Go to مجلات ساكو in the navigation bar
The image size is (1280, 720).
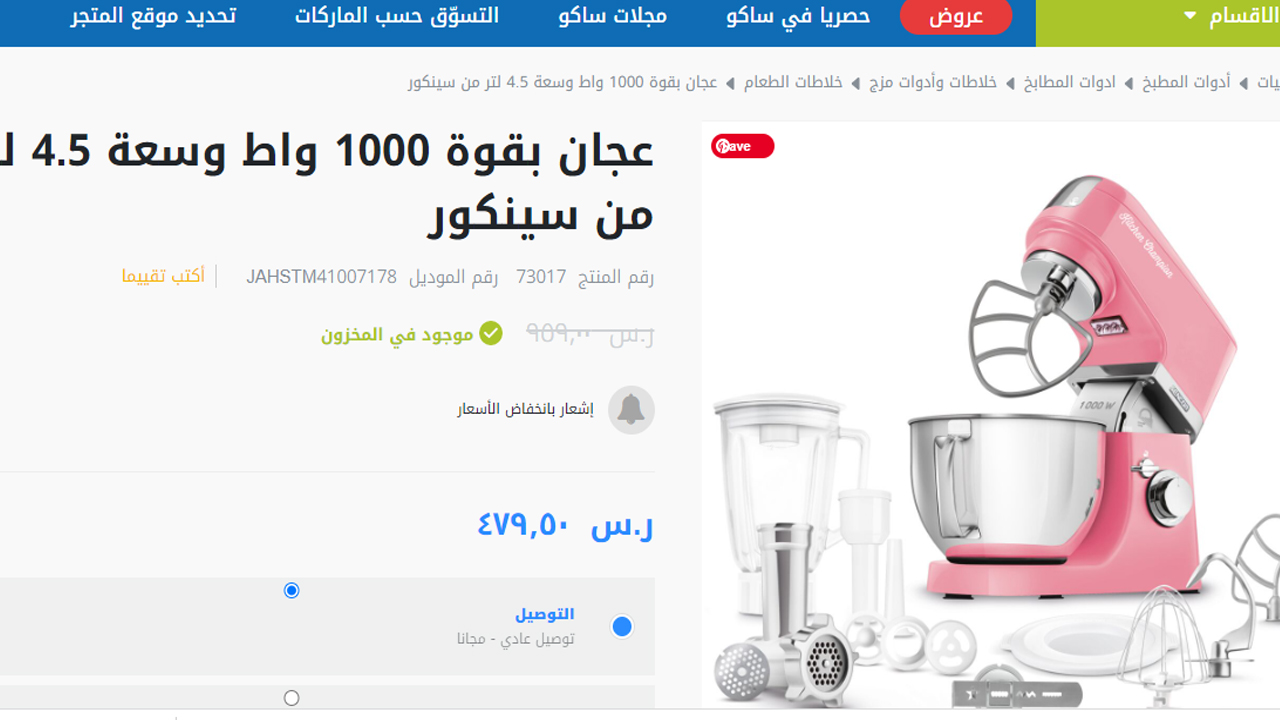point(613,16)
